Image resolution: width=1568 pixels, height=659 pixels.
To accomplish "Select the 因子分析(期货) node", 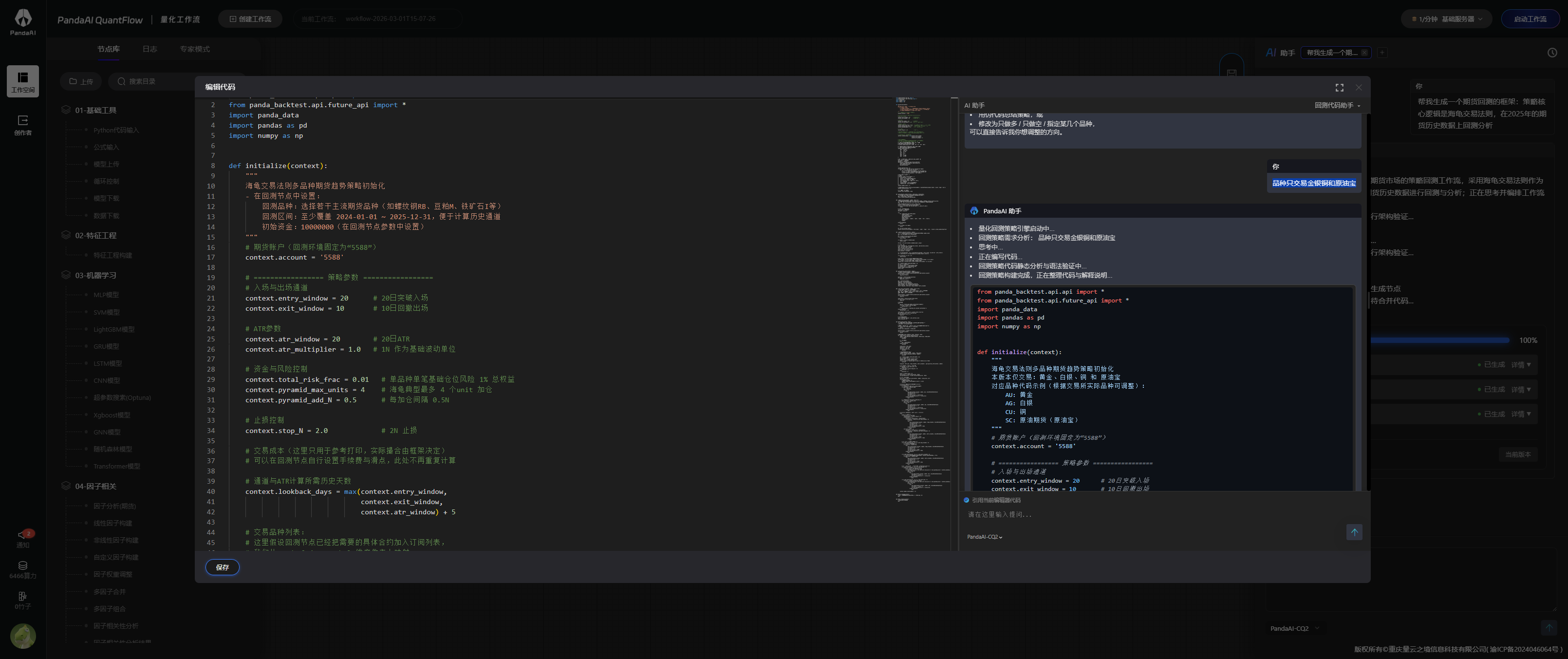I will [x=114, y=506].
